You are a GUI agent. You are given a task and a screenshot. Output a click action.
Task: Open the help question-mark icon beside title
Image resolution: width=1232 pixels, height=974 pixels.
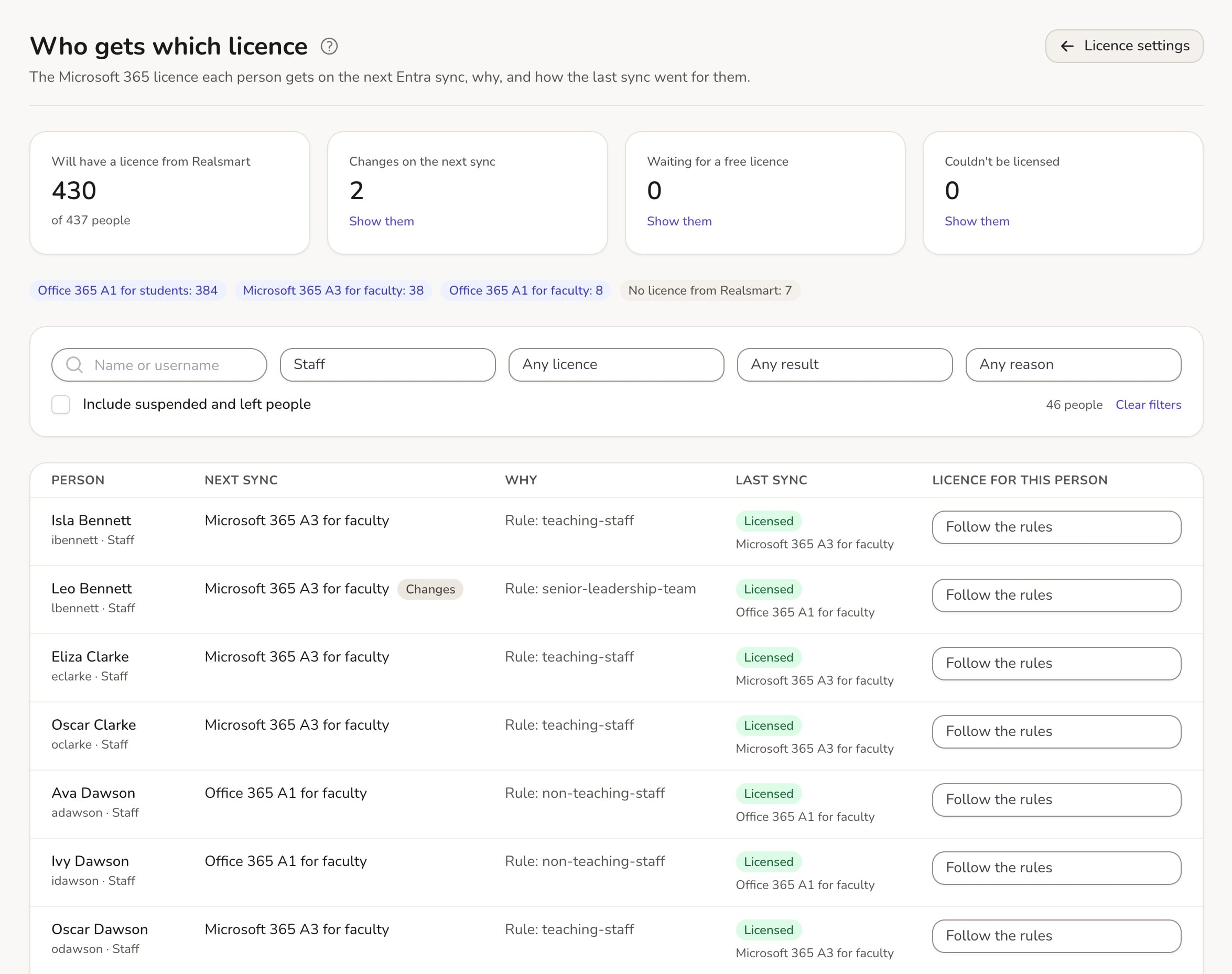(x=329, y=46)
